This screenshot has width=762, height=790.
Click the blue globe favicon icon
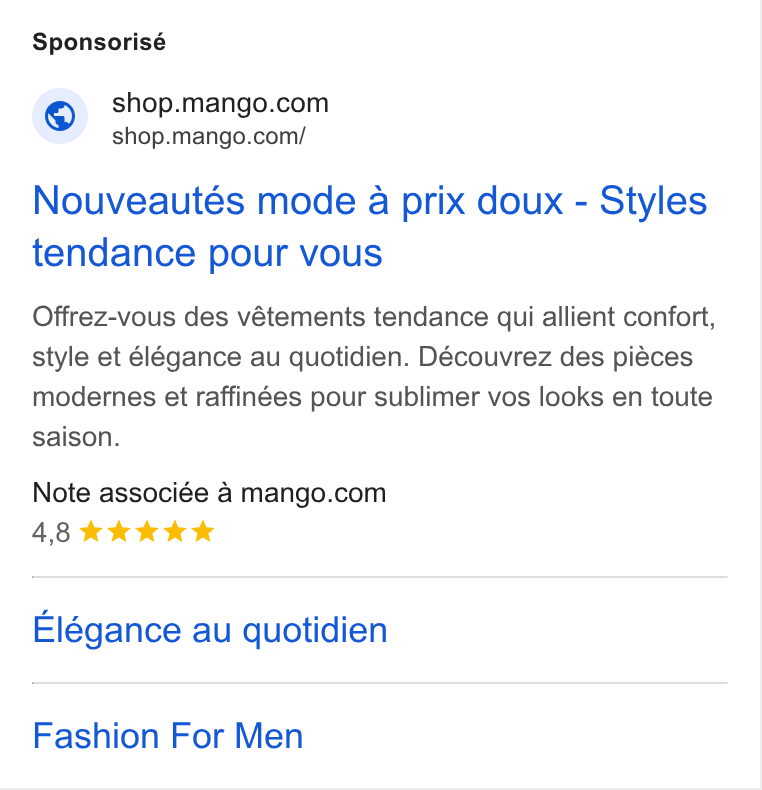(x=60, y=116)
